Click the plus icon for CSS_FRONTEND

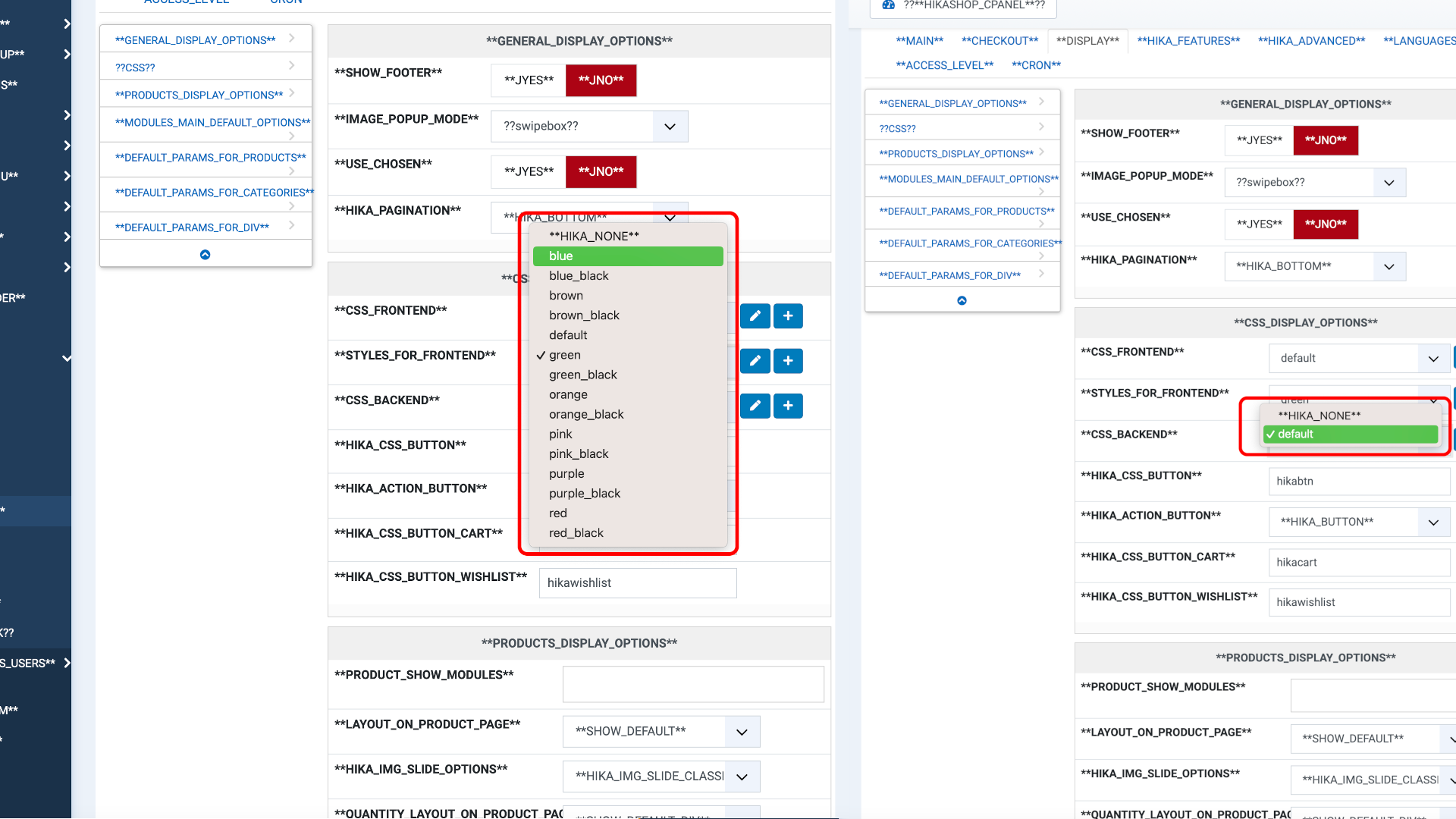coord(788,316)
